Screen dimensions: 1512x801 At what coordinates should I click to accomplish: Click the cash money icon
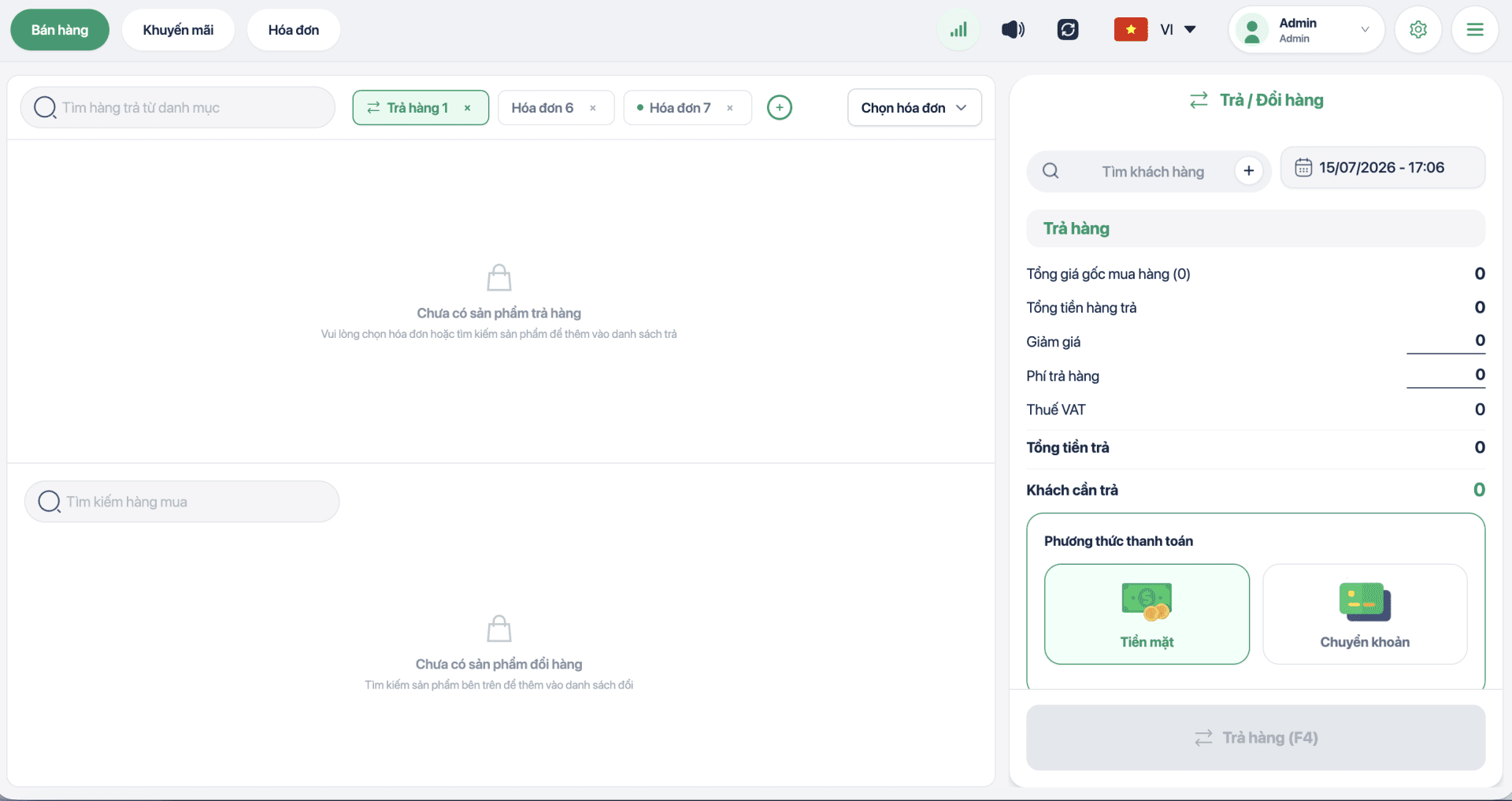point(1147,602)
